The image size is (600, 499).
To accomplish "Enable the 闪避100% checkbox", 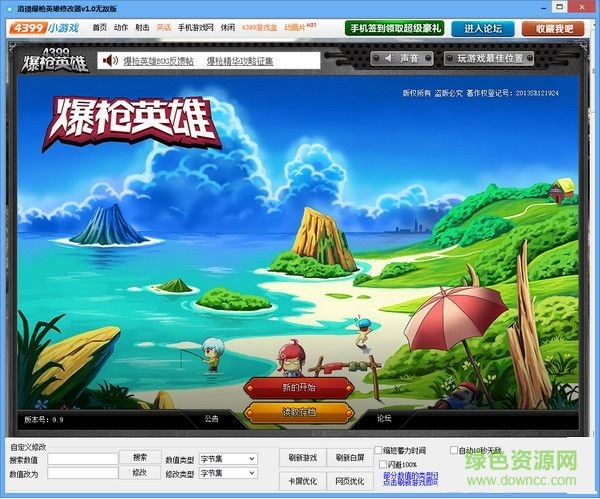I will point(383,464).
